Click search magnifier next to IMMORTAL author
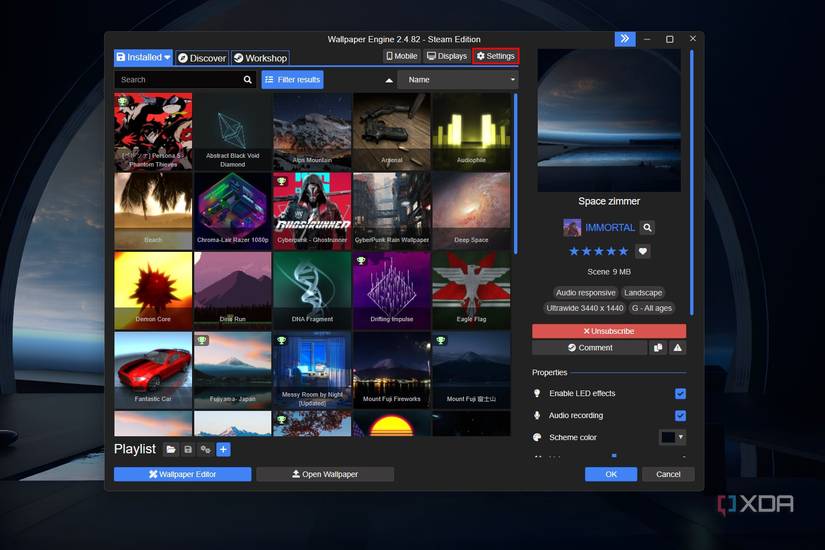Screen dimensions: 825x550 pos(647,228)
